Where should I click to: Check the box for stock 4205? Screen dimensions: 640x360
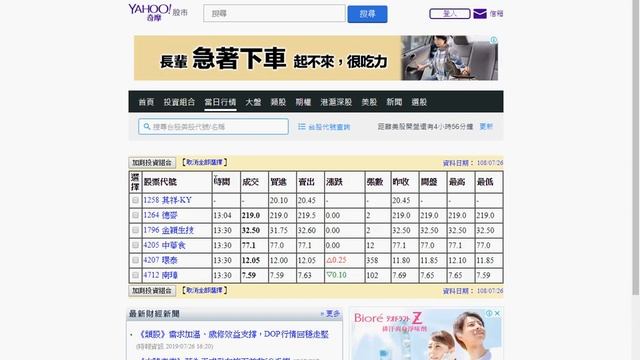coord(135,245)
